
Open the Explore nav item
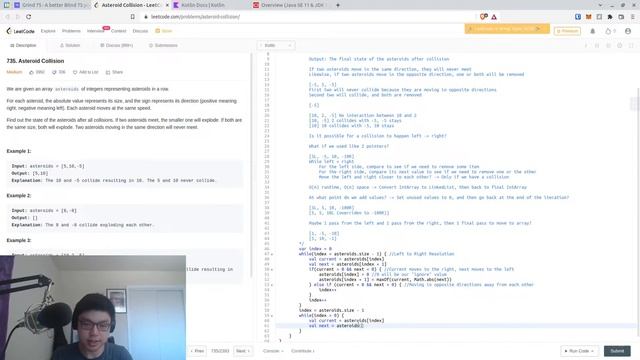[x=48, y=31]
